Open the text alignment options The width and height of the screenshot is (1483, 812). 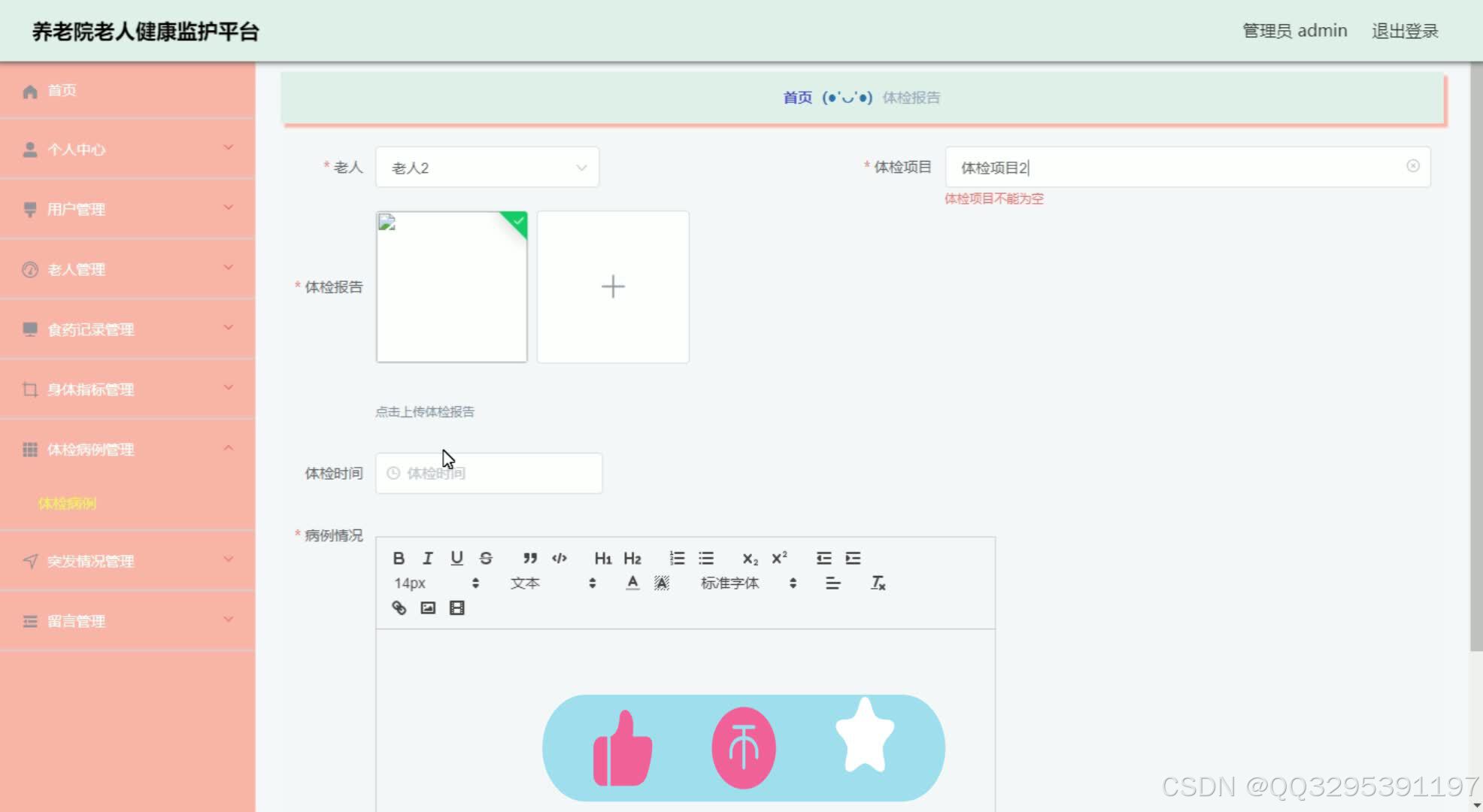coord(832,583)
